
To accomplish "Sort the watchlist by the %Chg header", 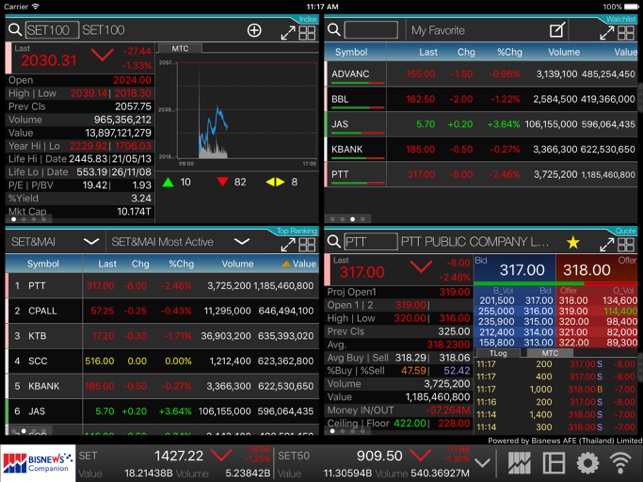I will coord(509,52).
